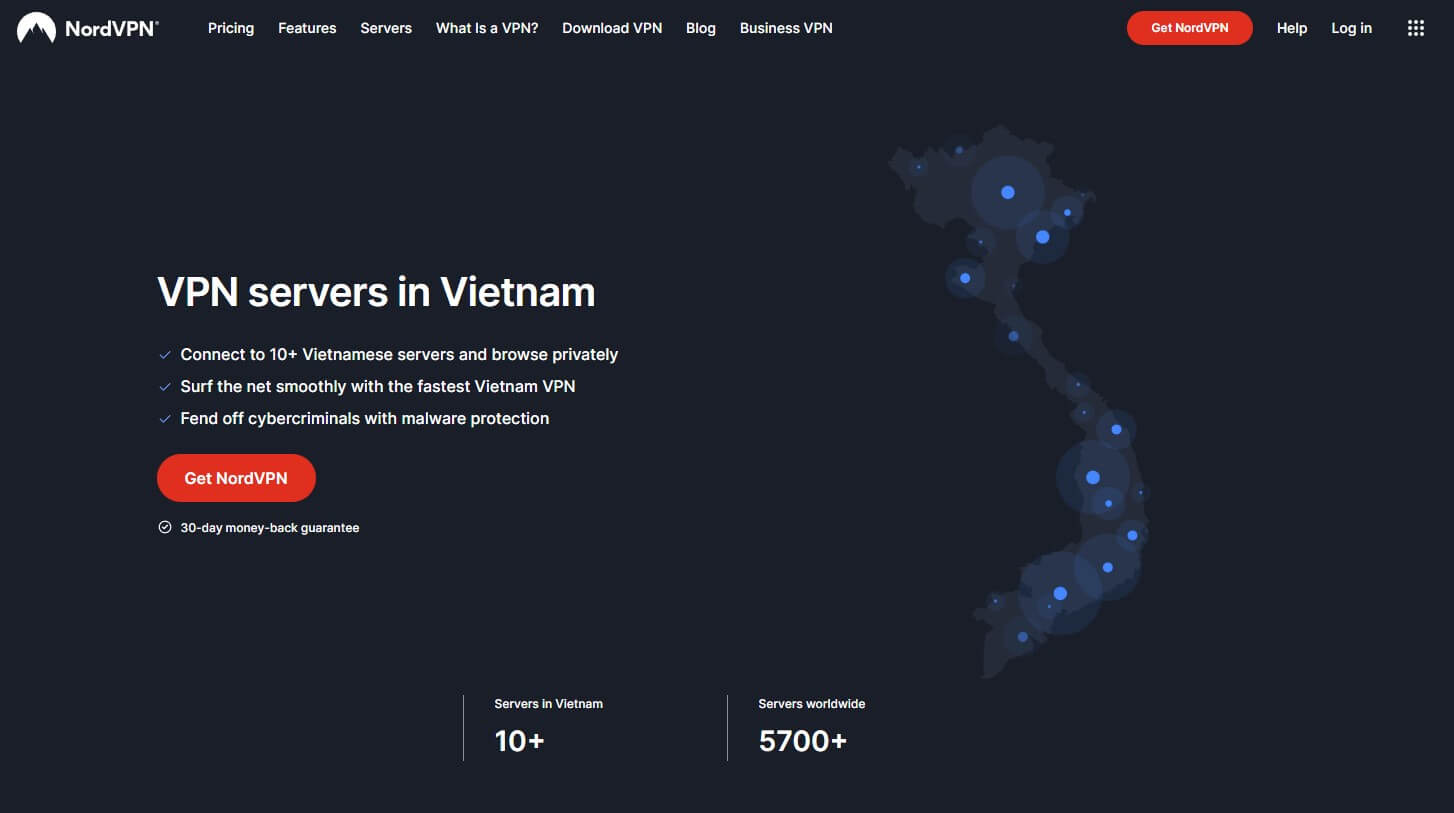This screenshot has width=1454, height=813.
Task: Click Log in
Action: [x=1351, y=28]
